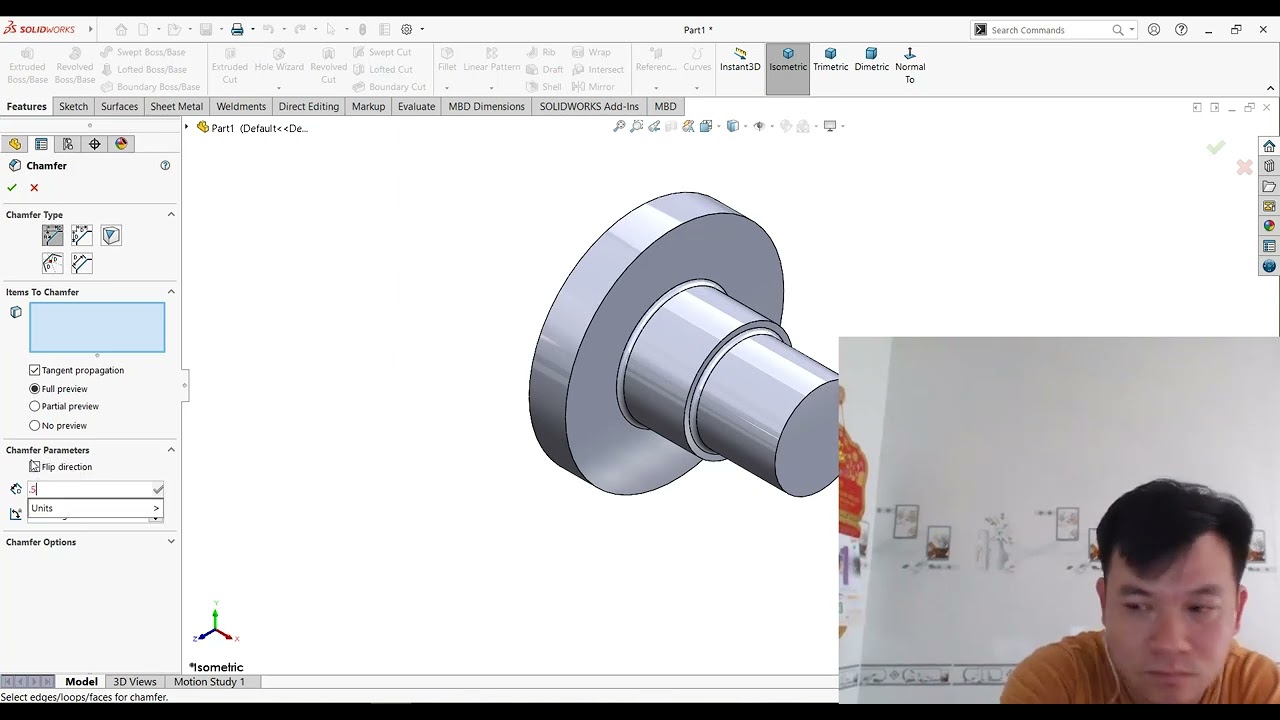Switch to the Features ribbon tab

[26, 107]
